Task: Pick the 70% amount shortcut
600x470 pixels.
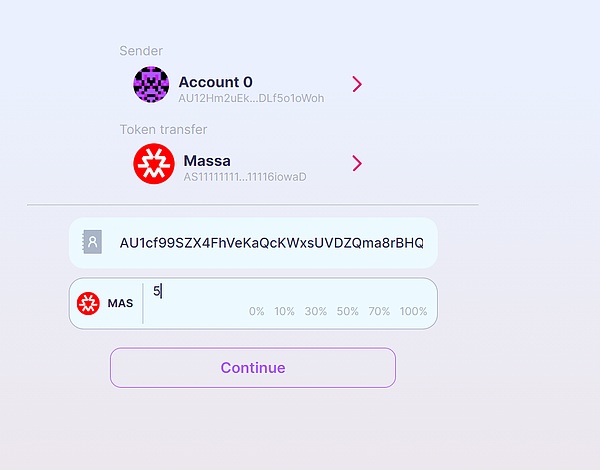Action: [379, 312]
